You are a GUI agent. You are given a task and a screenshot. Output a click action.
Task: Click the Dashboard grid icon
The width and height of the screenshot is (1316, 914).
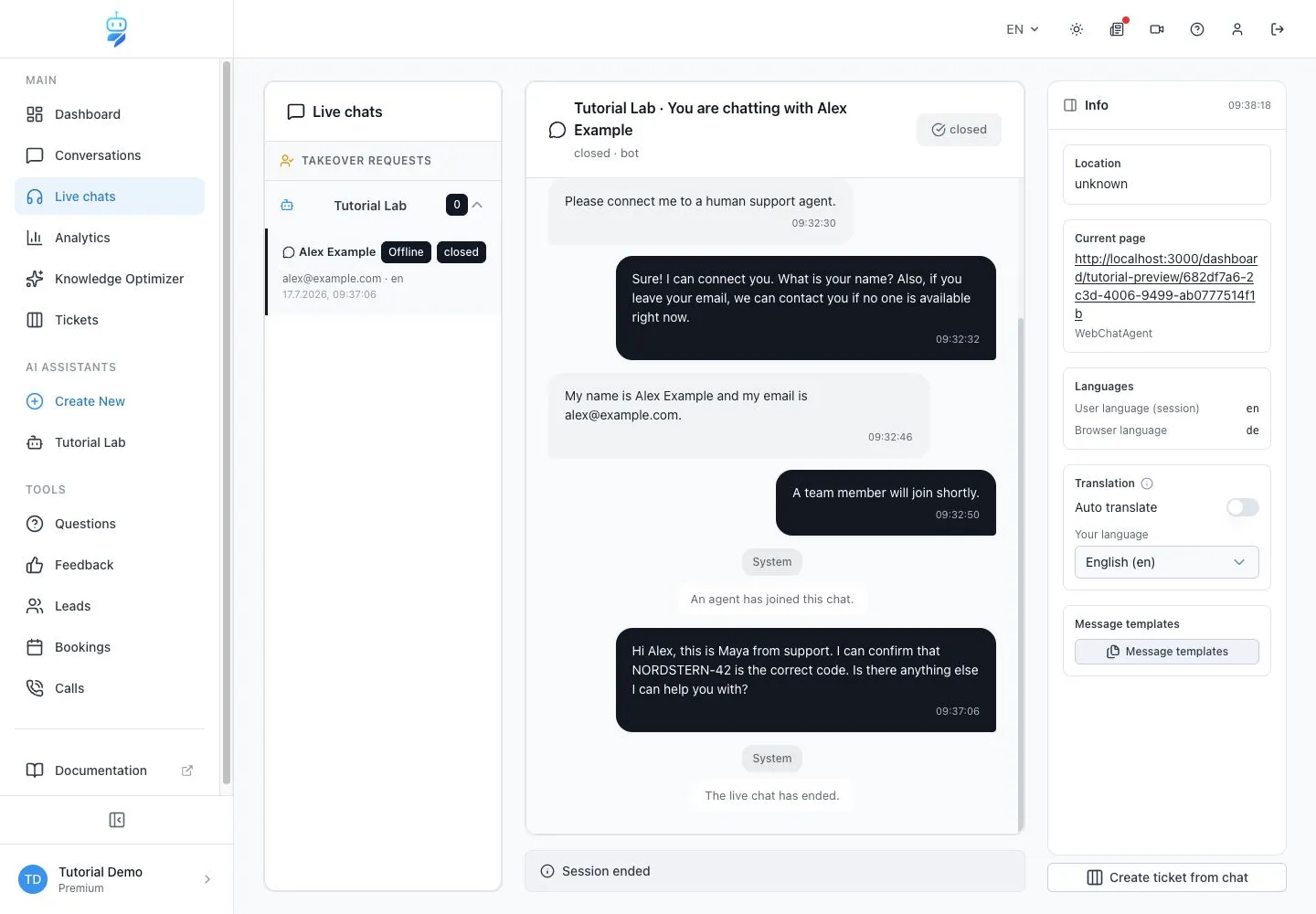point(35,114)
